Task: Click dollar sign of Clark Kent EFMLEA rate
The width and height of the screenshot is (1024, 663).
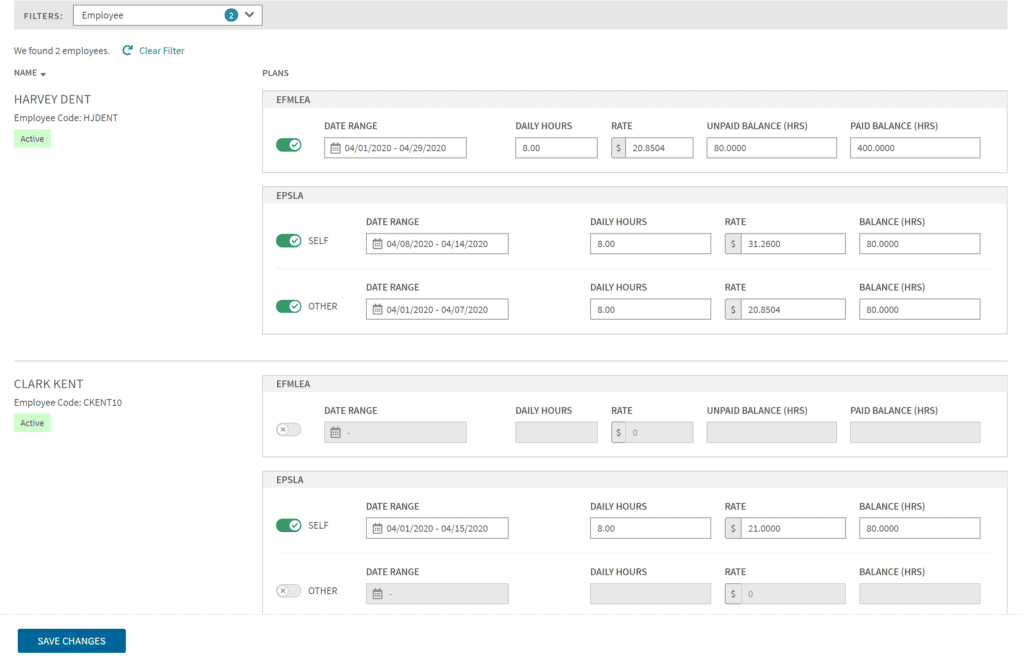Action: click(618, 432)
